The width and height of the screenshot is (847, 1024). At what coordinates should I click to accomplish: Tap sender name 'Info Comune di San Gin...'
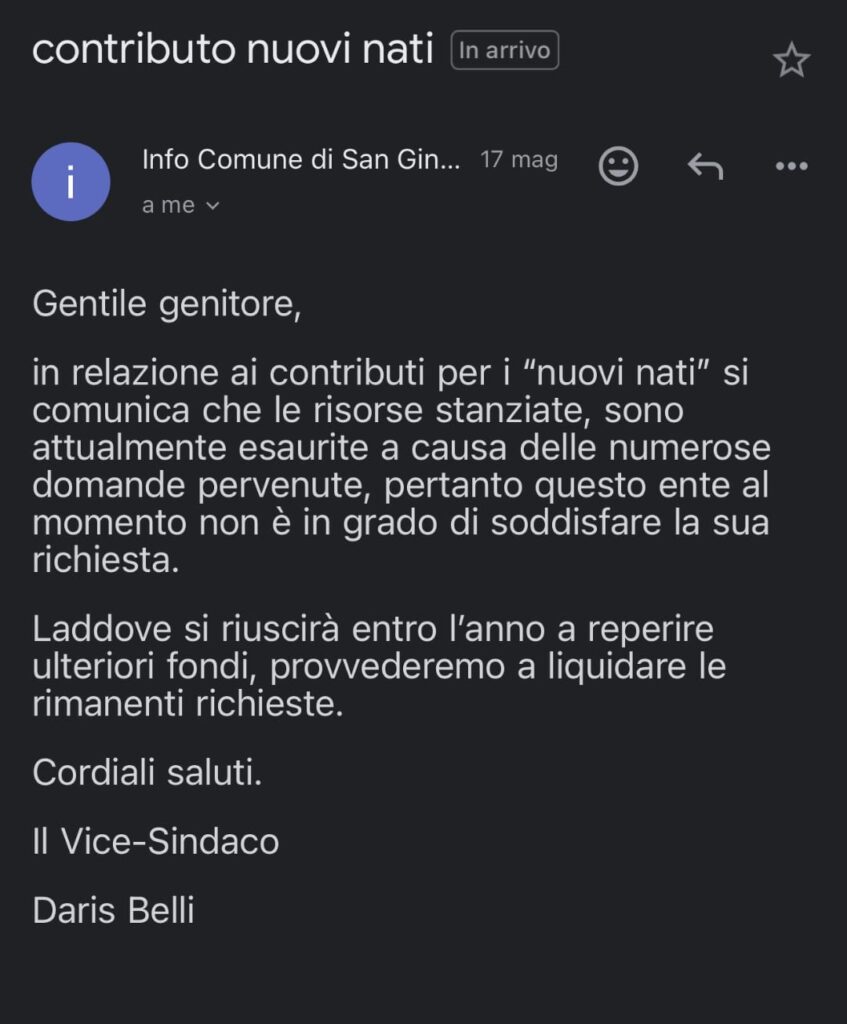(x=301, y=159)
